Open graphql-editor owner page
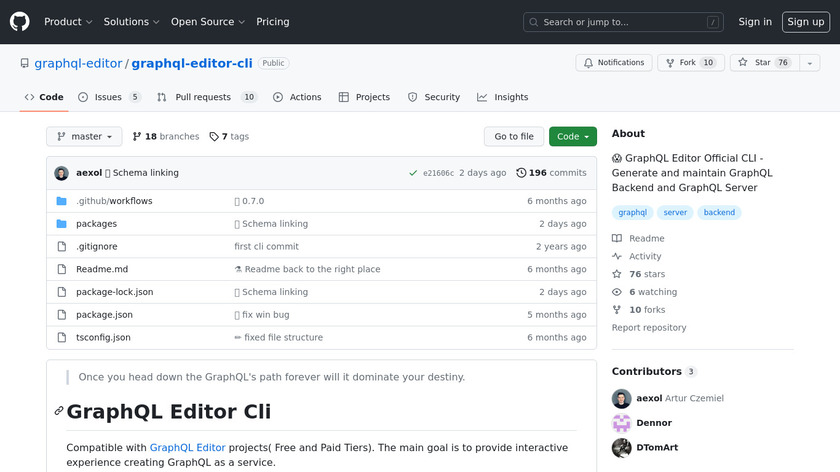840x472 pixels. point(78,63)
